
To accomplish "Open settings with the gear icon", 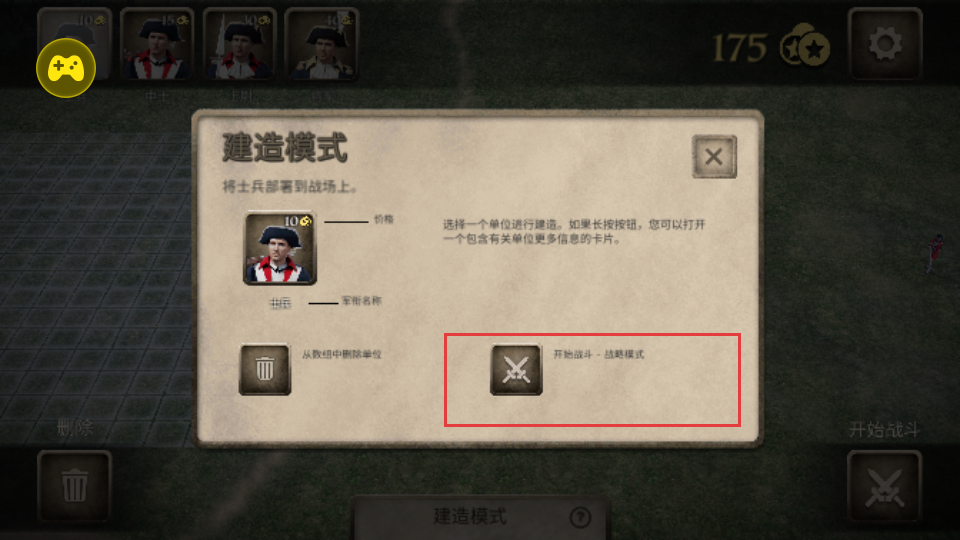I will 885,44.
